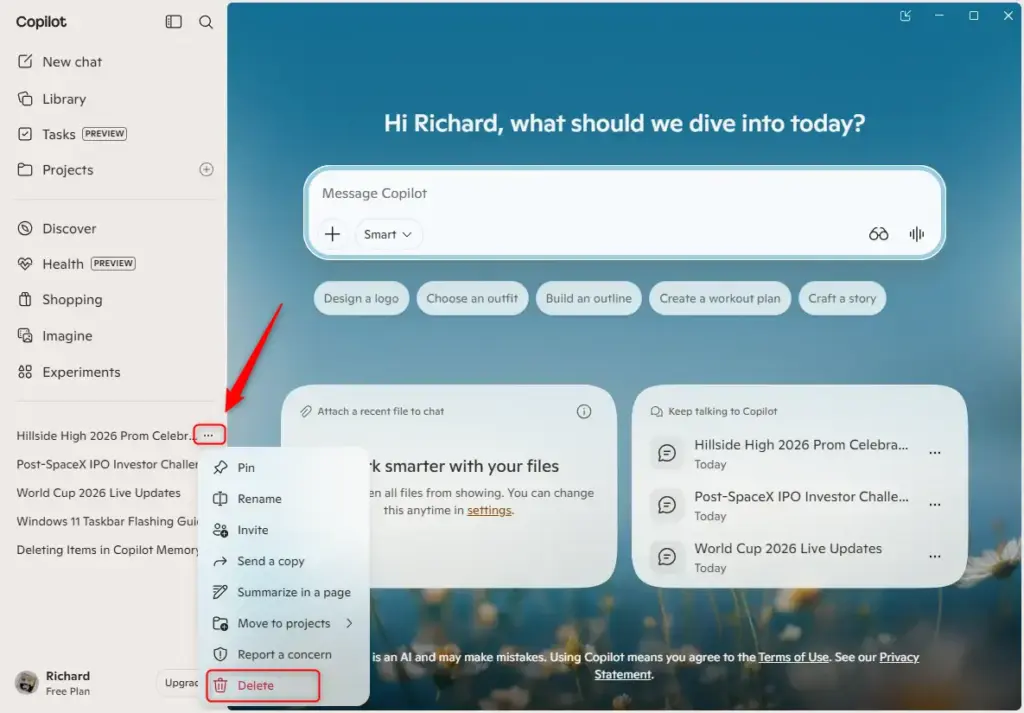Viewport: 1024px width, 713px height.
Task: Add a new project with plus icon
Action: (206, 170)
